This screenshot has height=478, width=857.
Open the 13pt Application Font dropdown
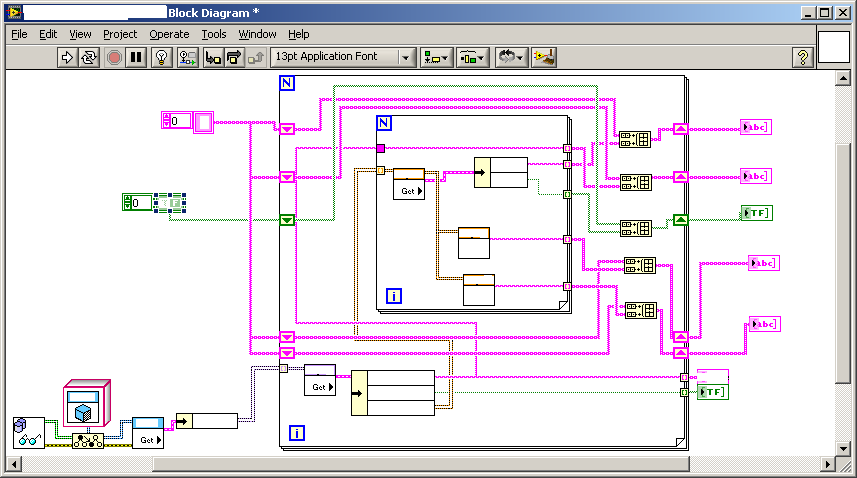point(343,57)
